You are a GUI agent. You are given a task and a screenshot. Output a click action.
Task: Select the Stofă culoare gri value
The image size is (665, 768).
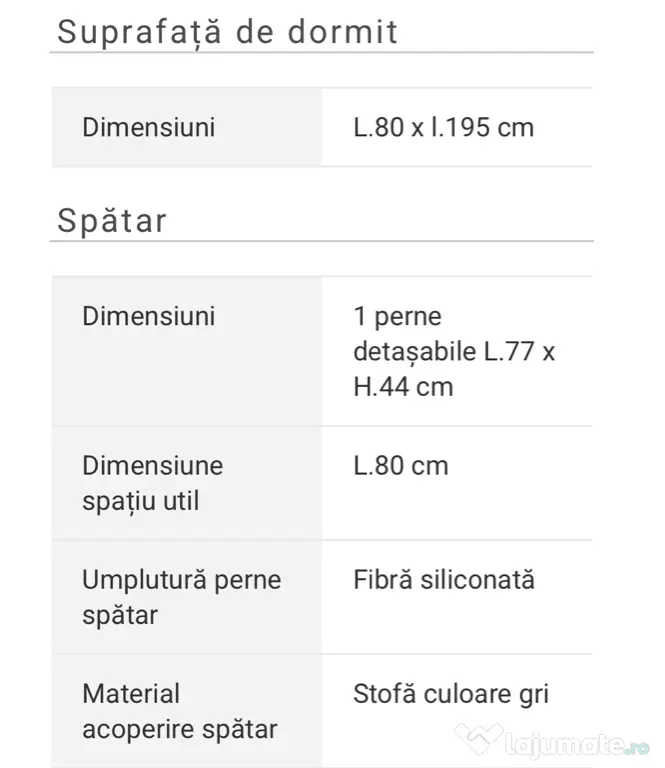pyautogui.click(x=450, y=693)
